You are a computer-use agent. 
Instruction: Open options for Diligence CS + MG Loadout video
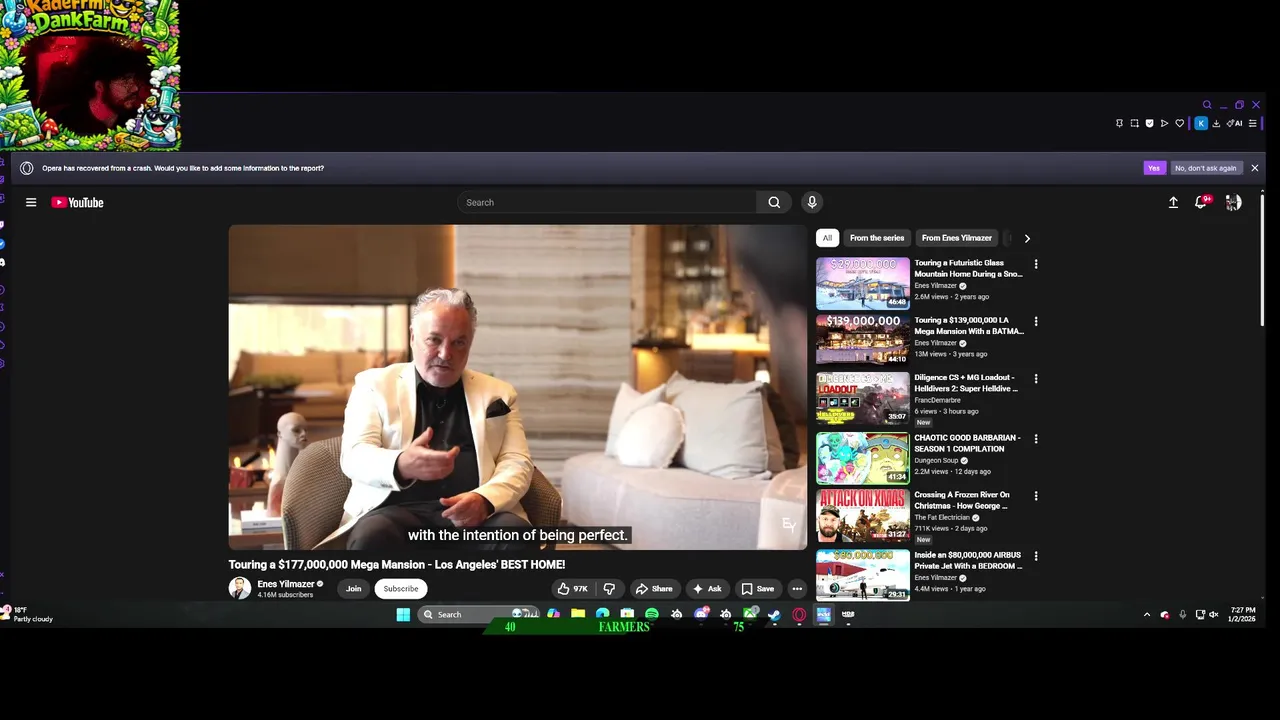point(1036,379)
